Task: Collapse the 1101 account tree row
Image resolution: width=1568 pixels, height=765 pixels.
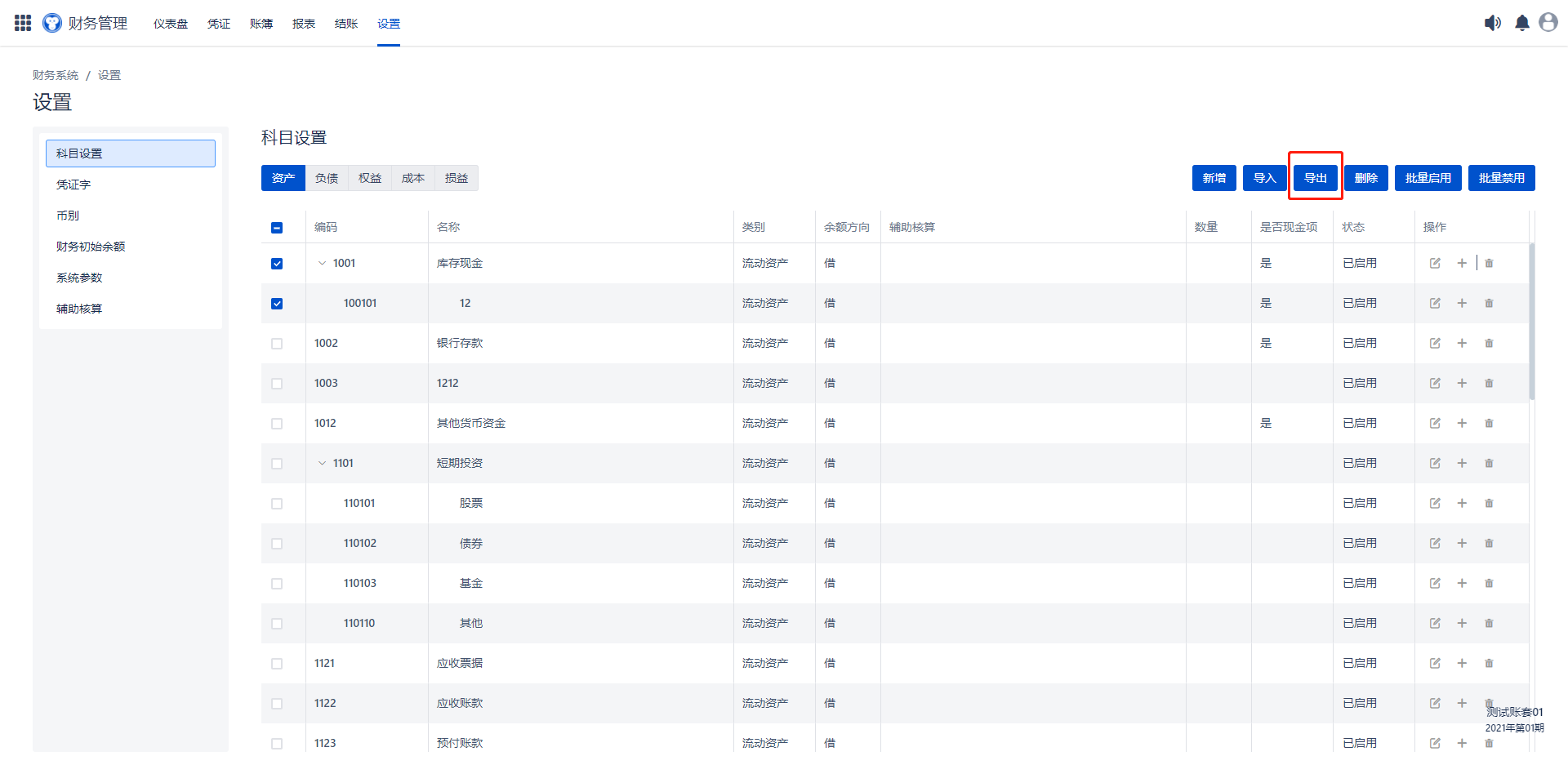Action: coord(322,463)
